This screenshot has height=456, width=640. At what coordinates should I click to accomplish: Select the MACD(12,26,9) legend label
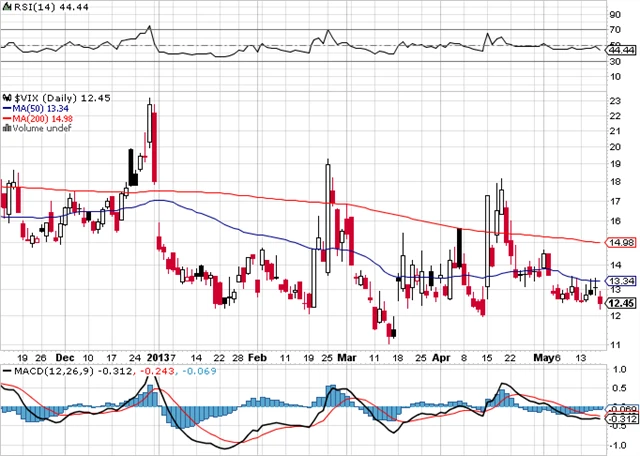[x=55, y=371]
